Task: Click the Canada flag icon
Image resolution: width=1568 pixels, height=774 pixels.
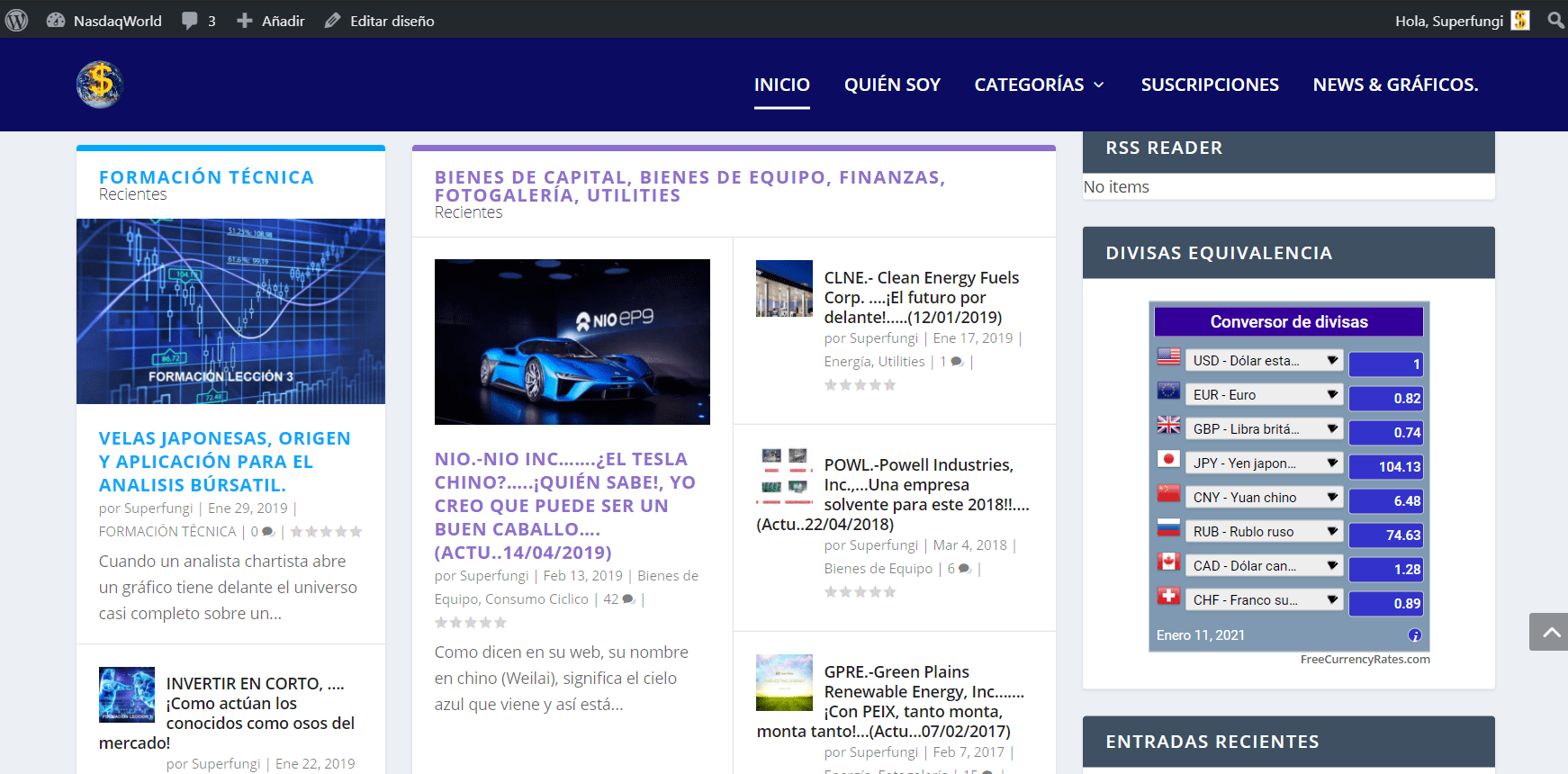Action: click(x=1168, y=562)
